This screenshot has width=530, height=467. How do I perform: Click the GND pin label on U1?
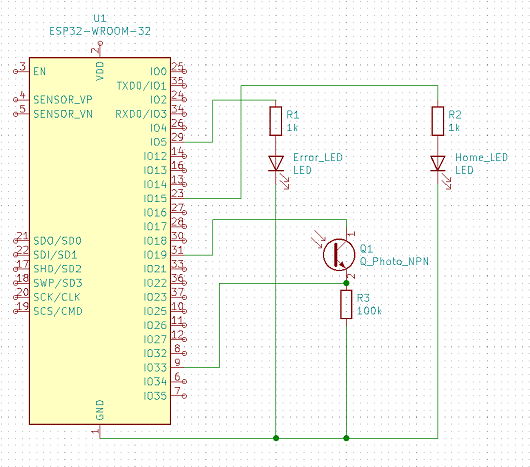(100, 410)
